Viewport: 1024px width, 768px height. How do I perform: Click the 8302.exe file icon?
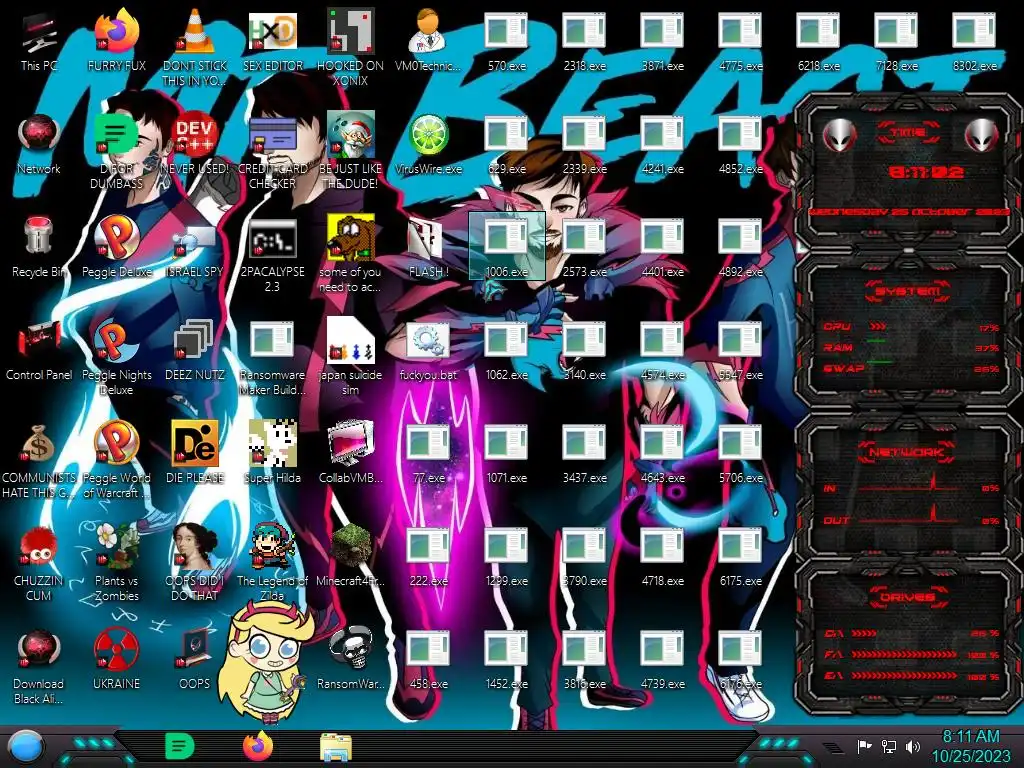coord(974,41)
